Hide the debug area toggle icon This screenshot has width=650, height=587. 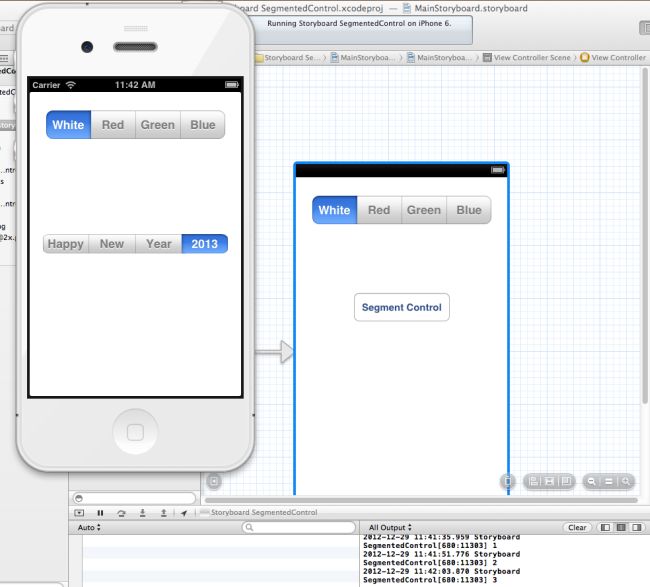pos(79,513)
